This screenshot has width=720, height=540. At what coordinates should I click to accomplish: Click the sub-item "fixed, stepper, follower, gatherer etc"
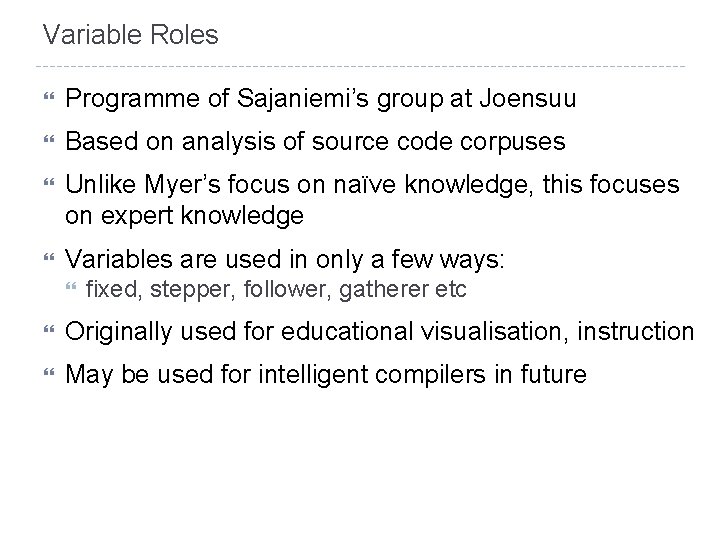click(277, 291)
